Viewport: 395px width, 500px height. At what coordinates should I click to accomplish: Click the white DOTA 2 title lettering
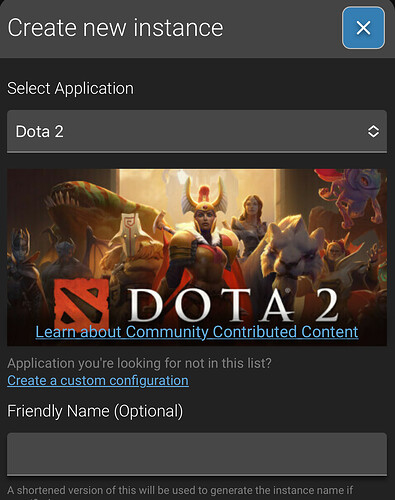tap(233, 305)
